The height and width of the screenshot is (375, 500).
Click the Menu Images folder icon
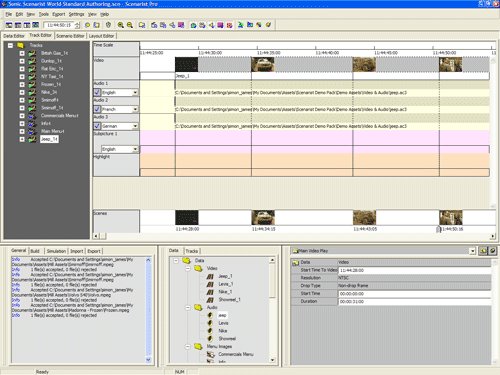tap(199, 347)
